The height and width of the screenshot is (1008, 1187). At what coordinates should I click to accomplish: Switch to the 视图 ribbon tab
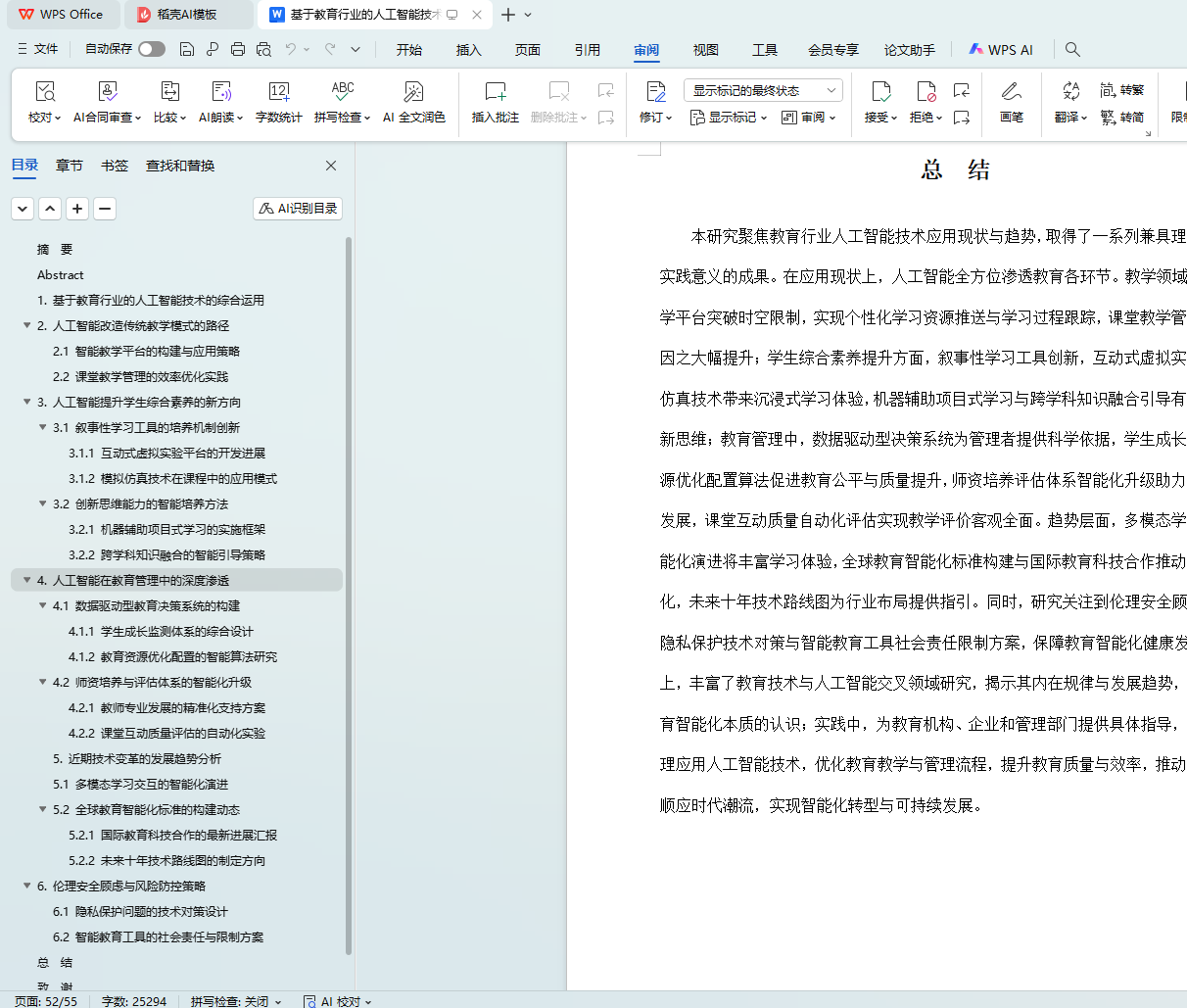(705, 50)
